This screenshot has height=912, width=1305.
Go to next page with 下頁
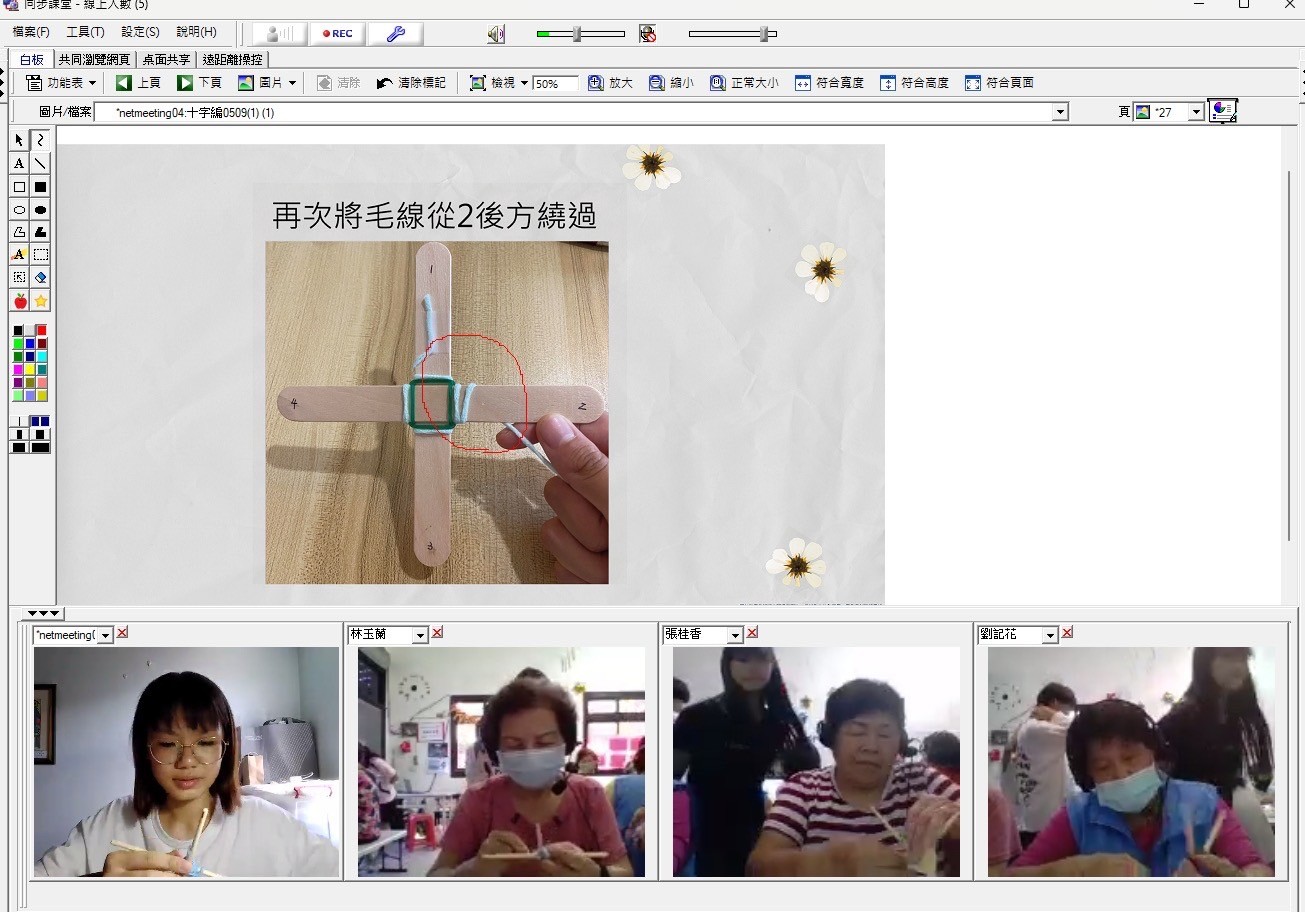click(199, 83)
